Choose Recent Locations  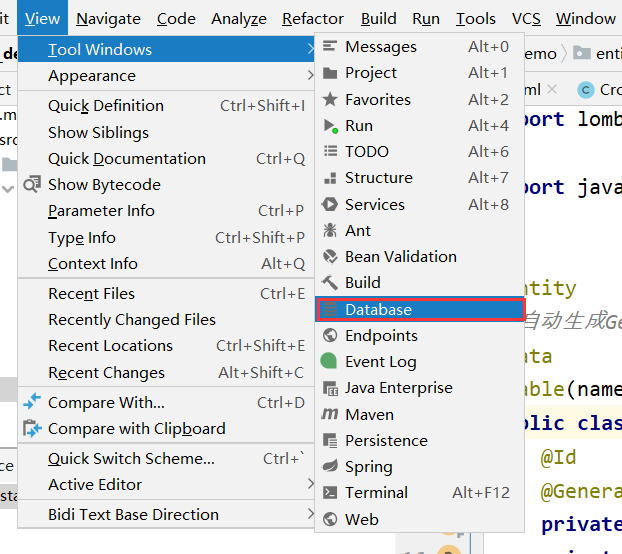point(166,346)
